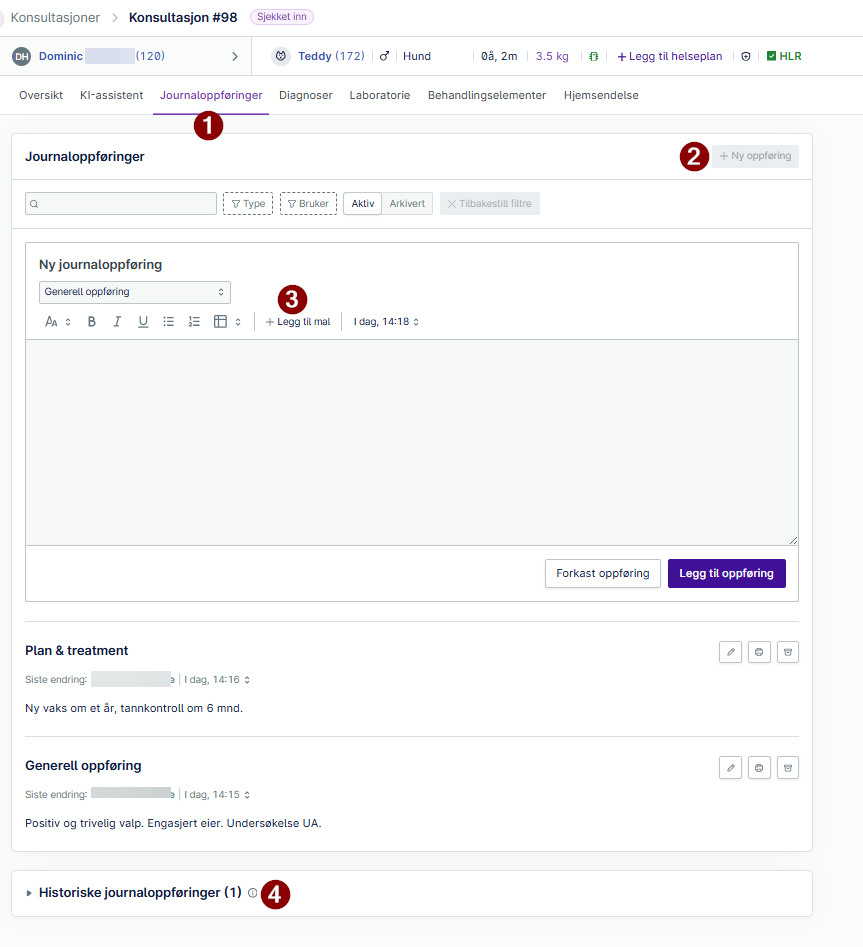Click the male gender symbol icon
863x947 pixels.
pyautogui.click(x=384, y=56)
